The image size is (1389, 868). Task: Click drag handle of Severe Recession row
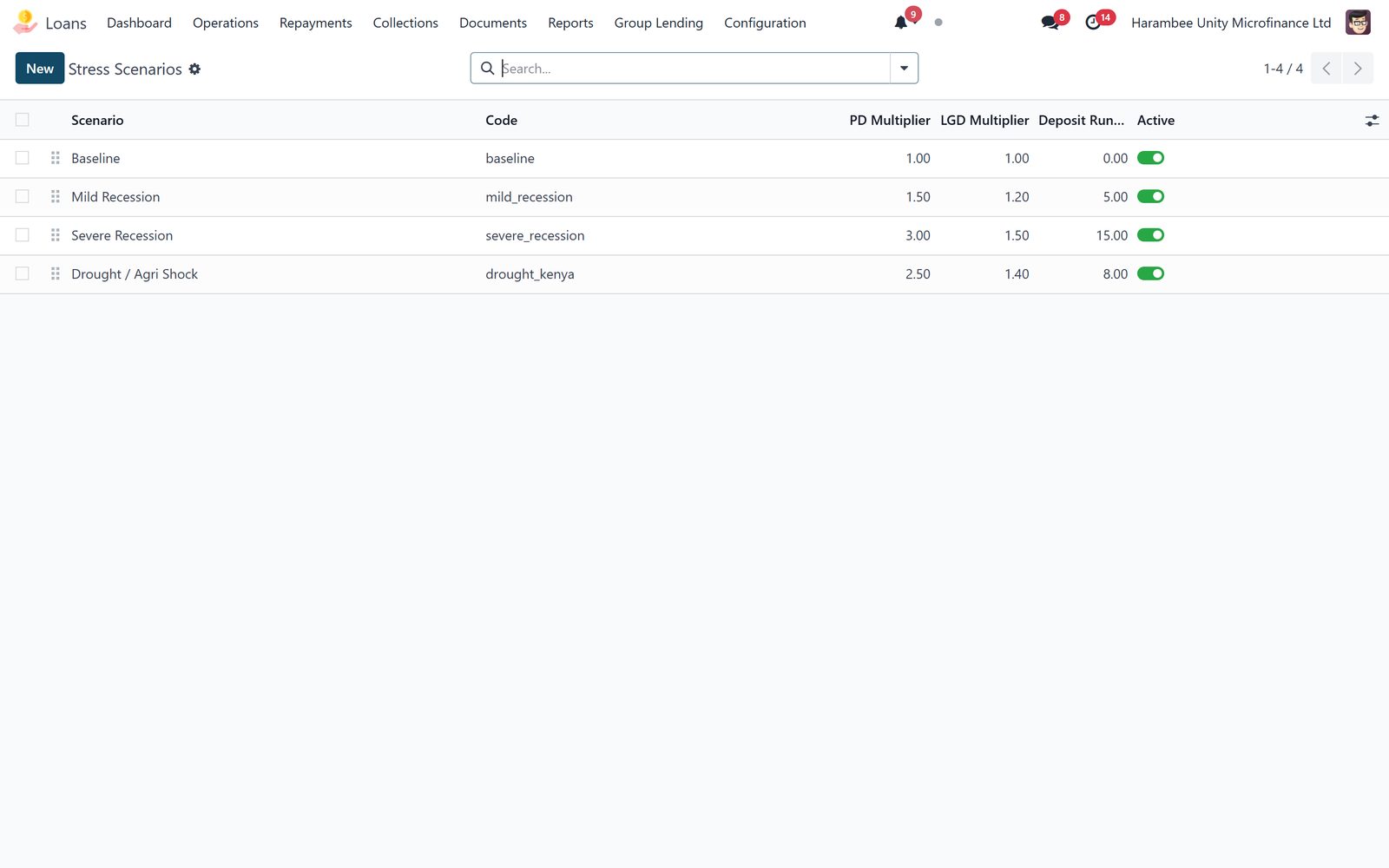[56, 235]
